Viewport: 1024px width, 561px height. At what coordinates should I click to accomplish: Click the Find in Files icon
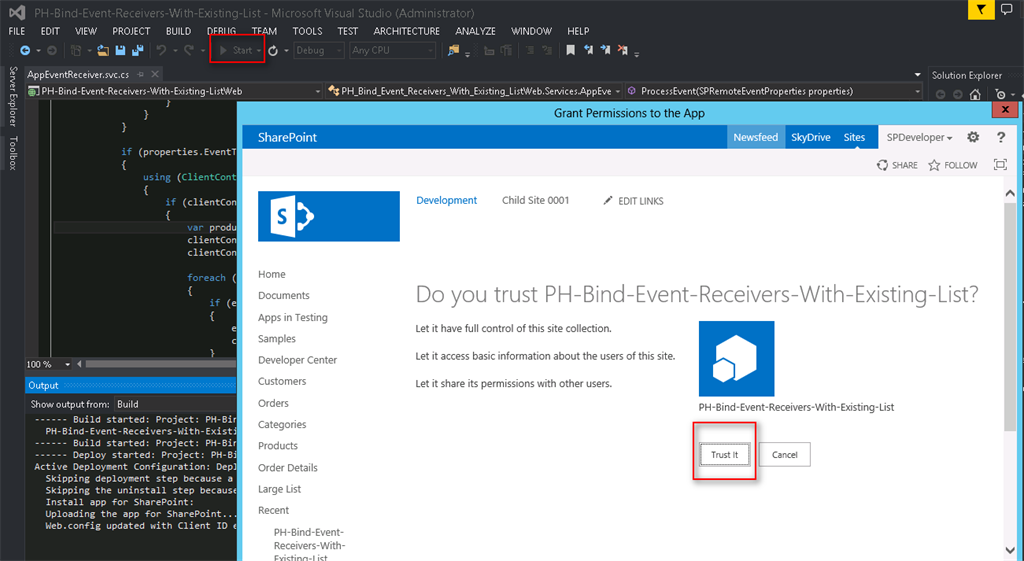[x=453, y=50]
